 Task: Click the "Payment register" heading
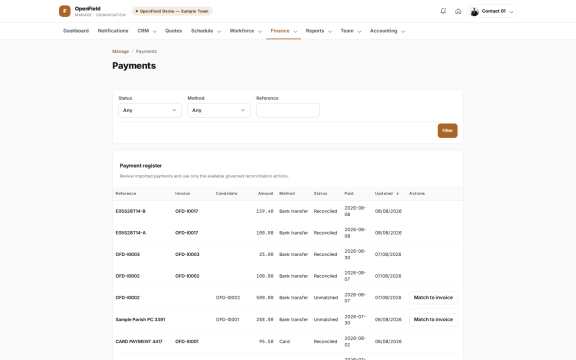[x=141, y=166]
